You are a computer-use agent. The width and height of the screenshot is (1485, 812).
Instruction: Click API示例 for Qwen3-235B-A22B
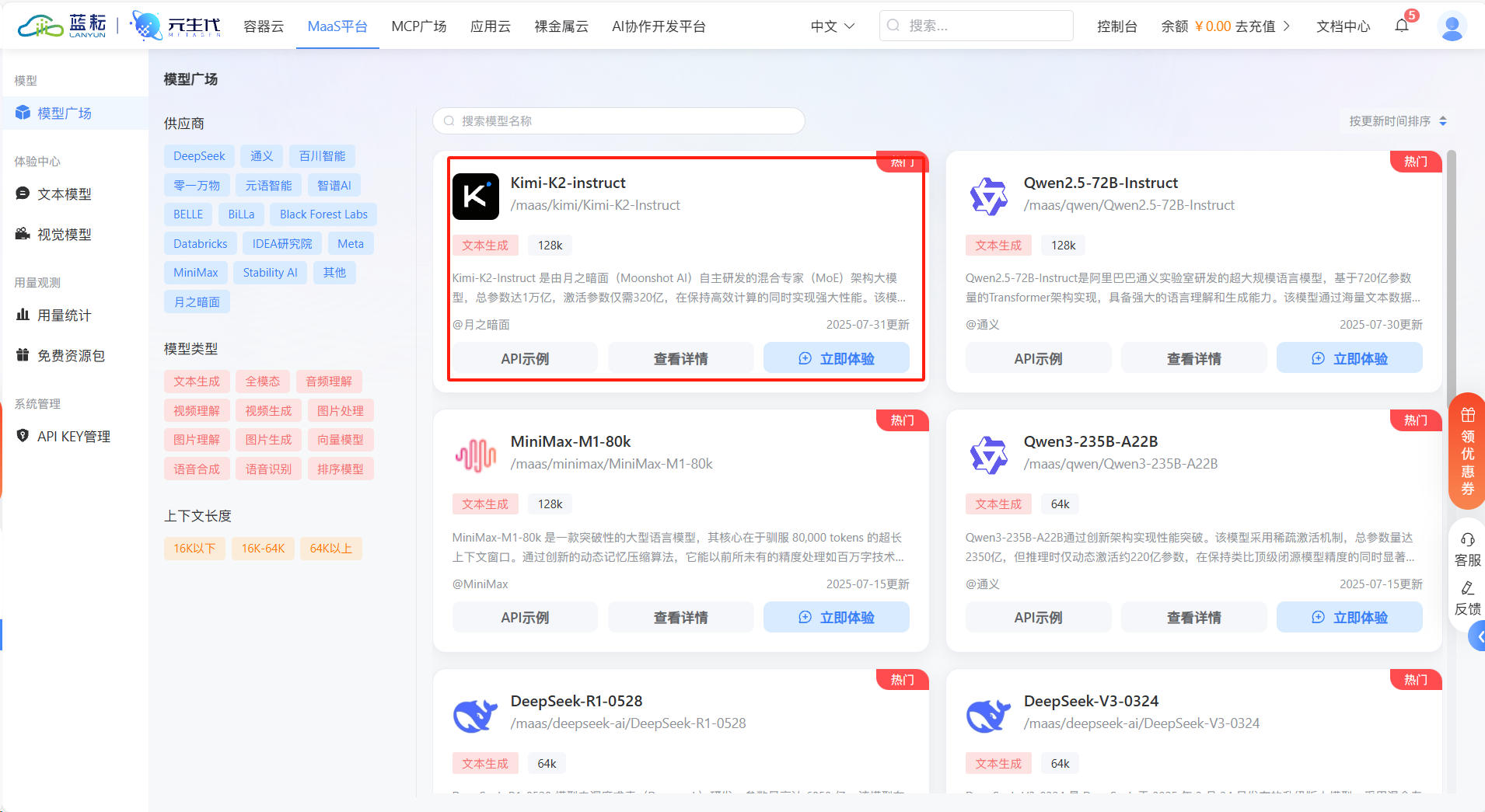point(1038,617)
